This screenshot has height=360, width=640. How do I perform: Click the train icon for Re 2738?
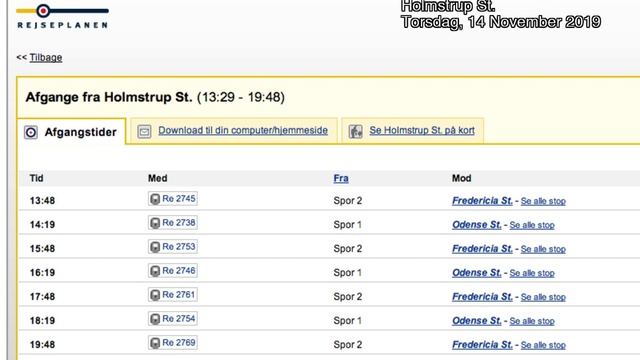coord(155,223)
